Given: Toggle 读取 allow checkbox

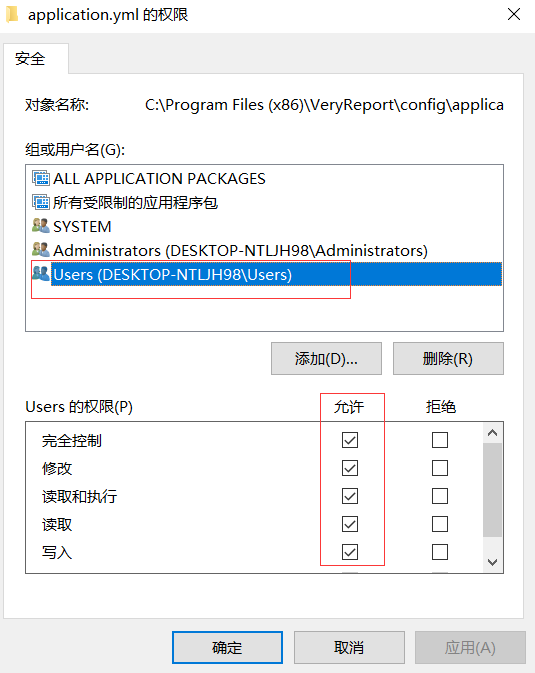Looking at the screenshot, I should tap(350, 524).
